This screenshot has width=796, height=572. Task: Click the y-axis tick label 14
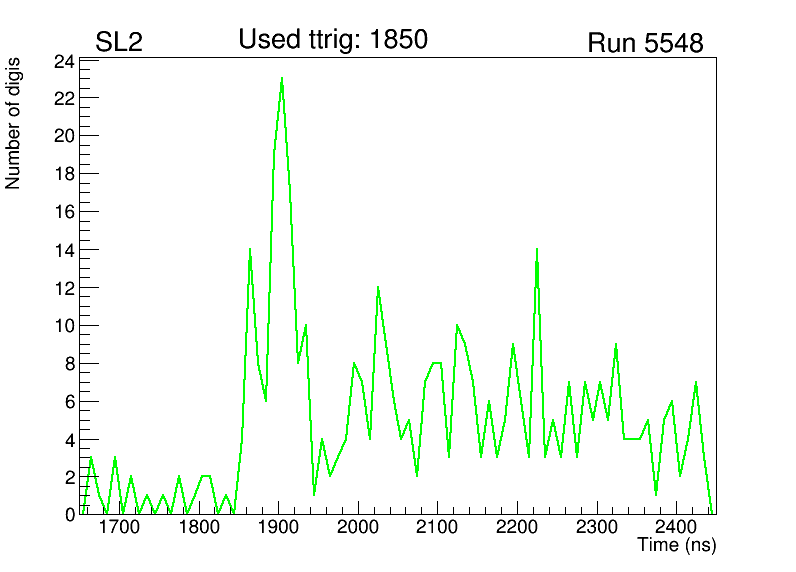coord(64,250)
